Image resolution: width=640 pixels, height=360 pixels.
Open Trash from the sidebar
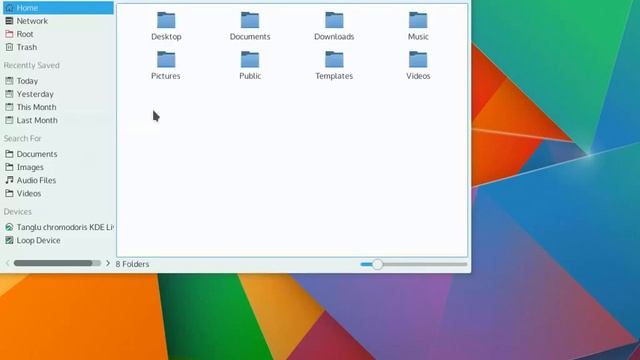(x=58, y=47)
